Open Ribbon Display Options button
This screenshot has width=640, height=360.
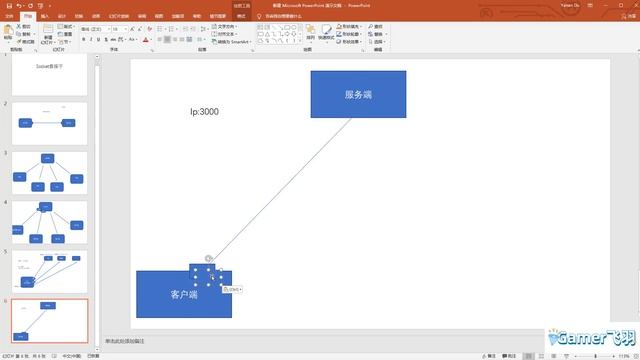point(590,6)
